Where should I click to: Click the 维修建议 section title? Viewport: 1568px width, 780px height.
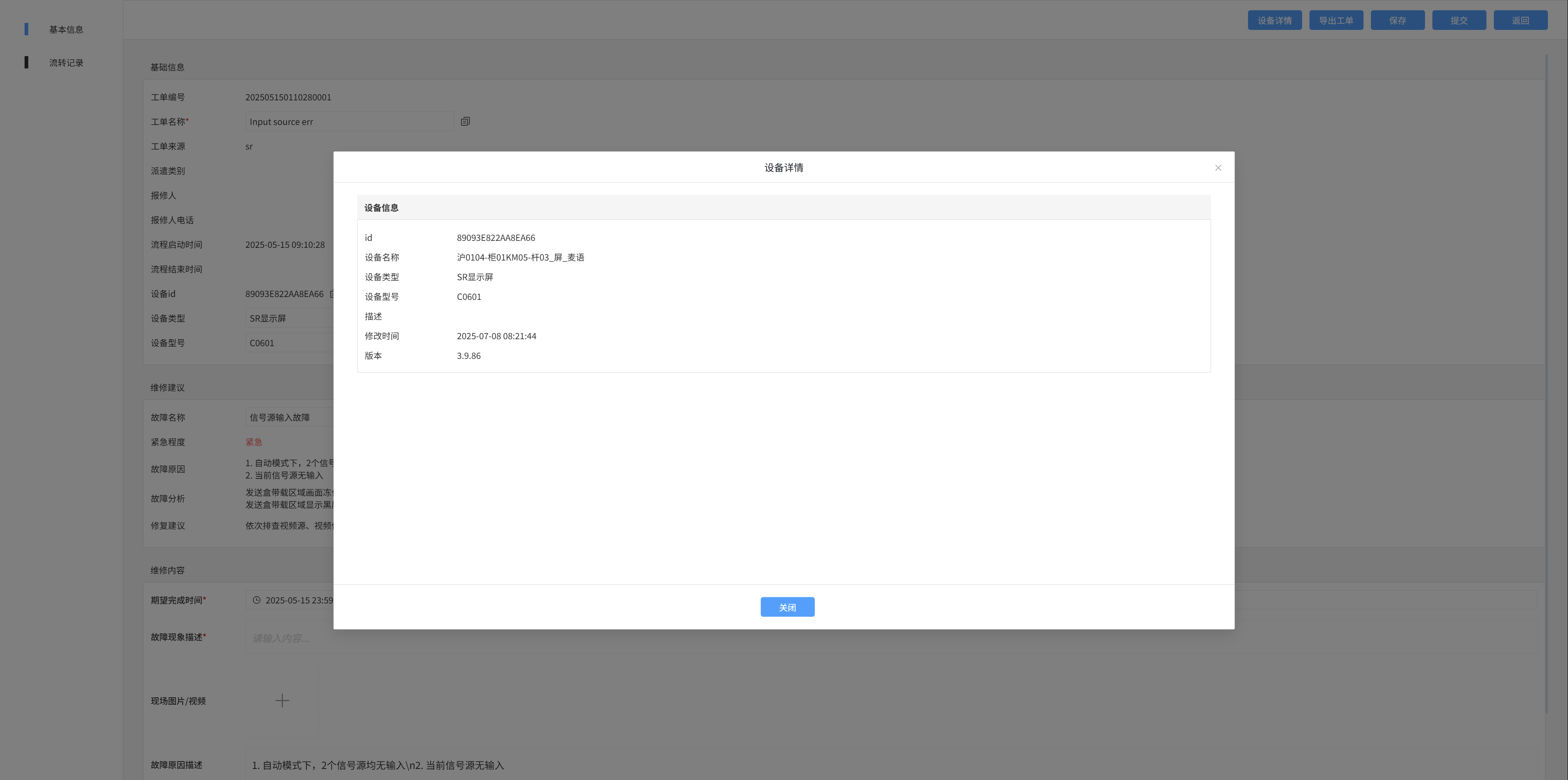pyautogui.click(x=168, y=388)
